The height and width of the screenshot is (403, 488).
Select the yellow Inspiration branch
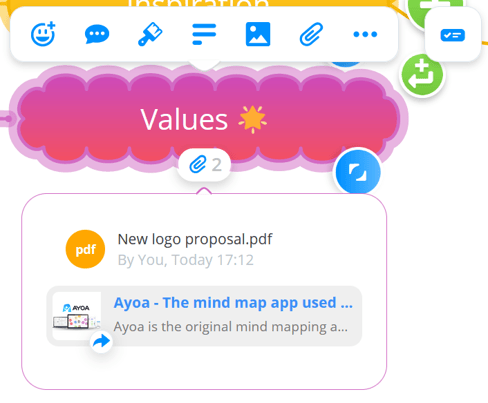[198, 4]
